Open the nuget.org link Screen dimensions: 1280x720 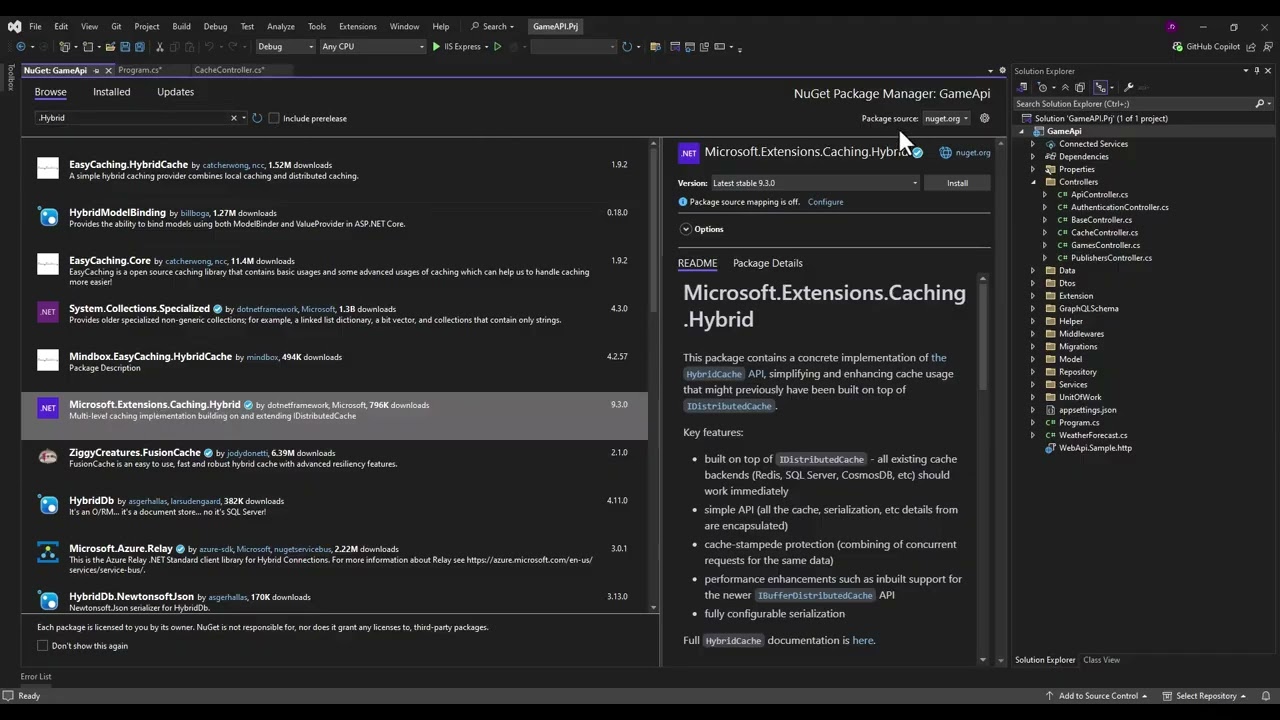click(973, 153)
